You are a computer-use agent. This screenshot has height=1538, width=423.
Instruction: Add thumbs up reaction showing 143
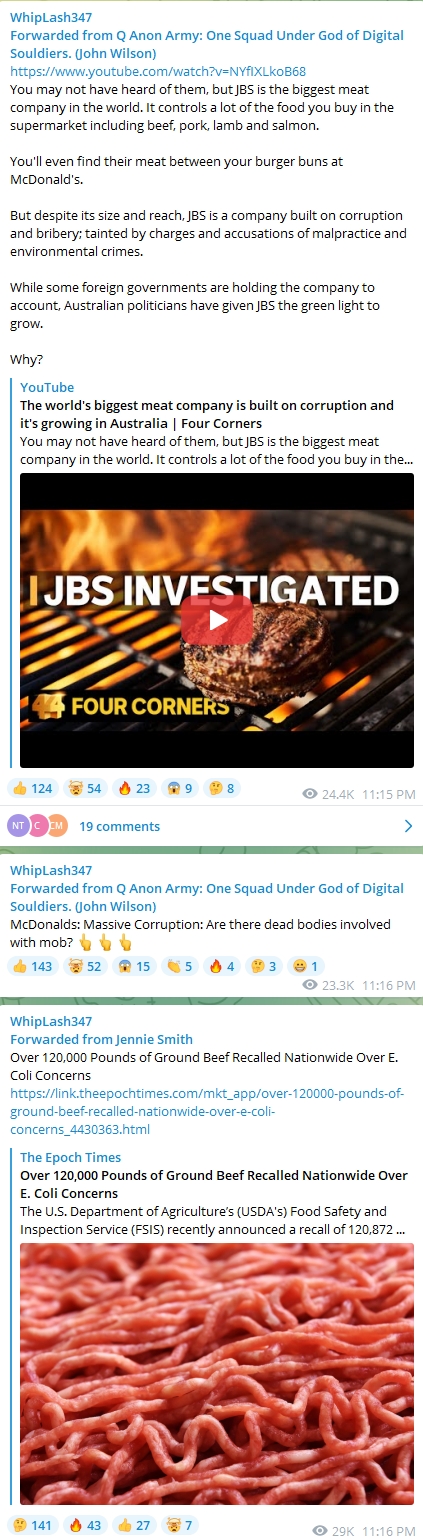pos(32,966)
